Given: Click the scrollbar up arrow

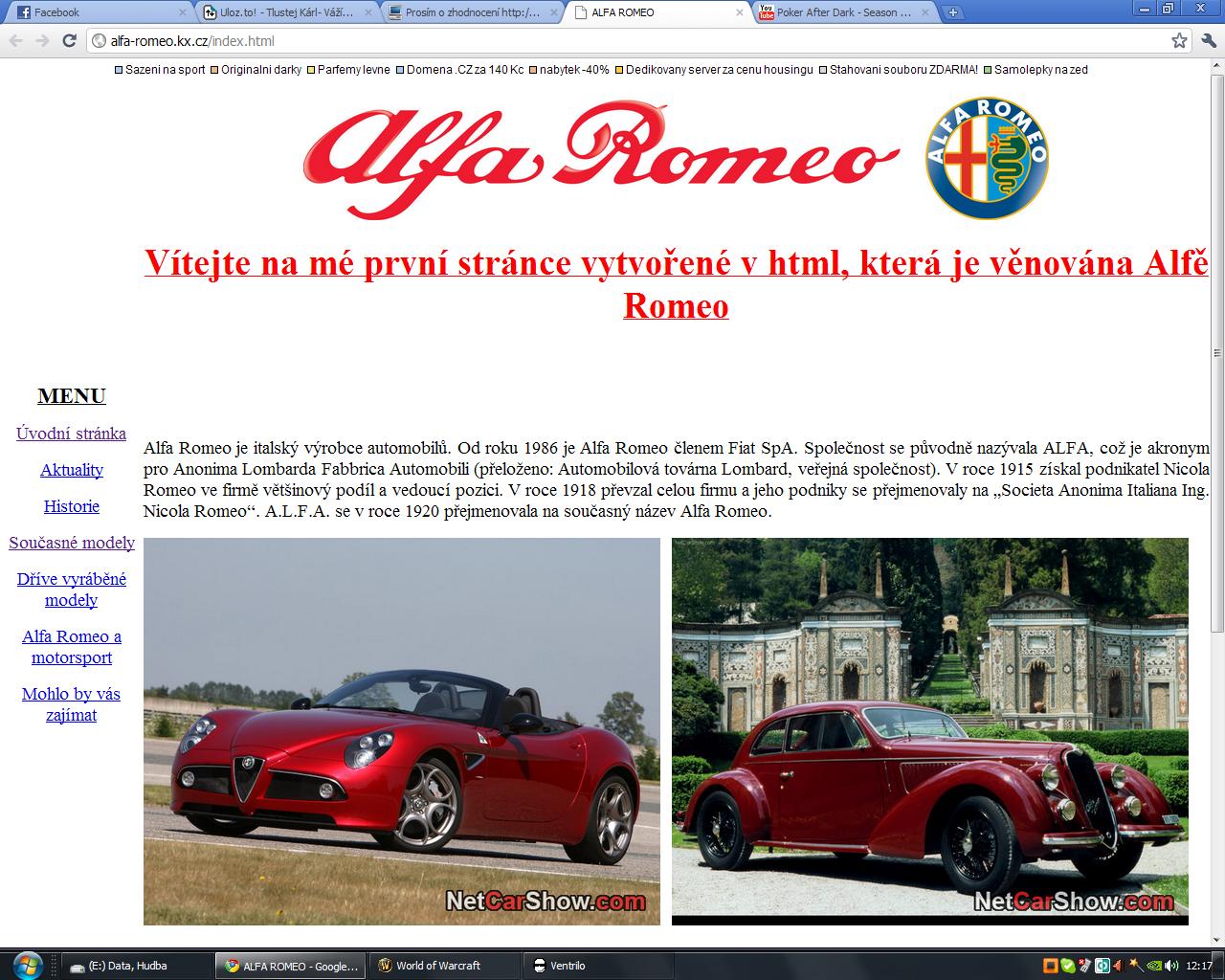Looking at the screenshot, I should click(x=1217, y=65).
